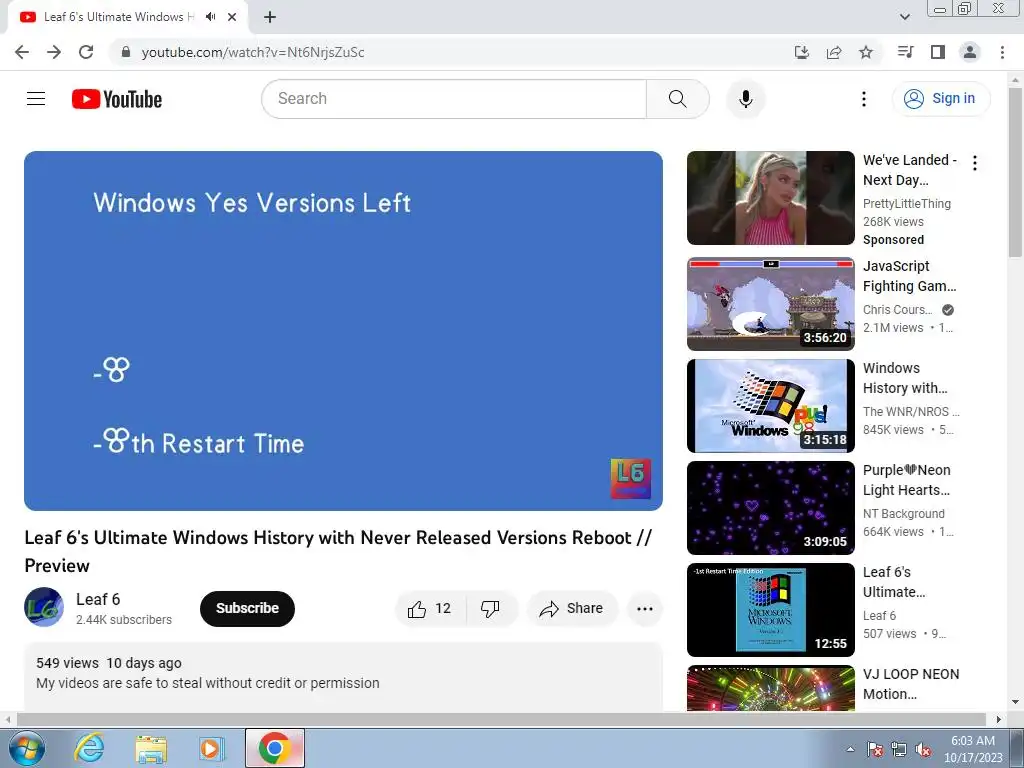1024x768 pixels.
Task: Click the search magnifier button
Action: [677, 99]
